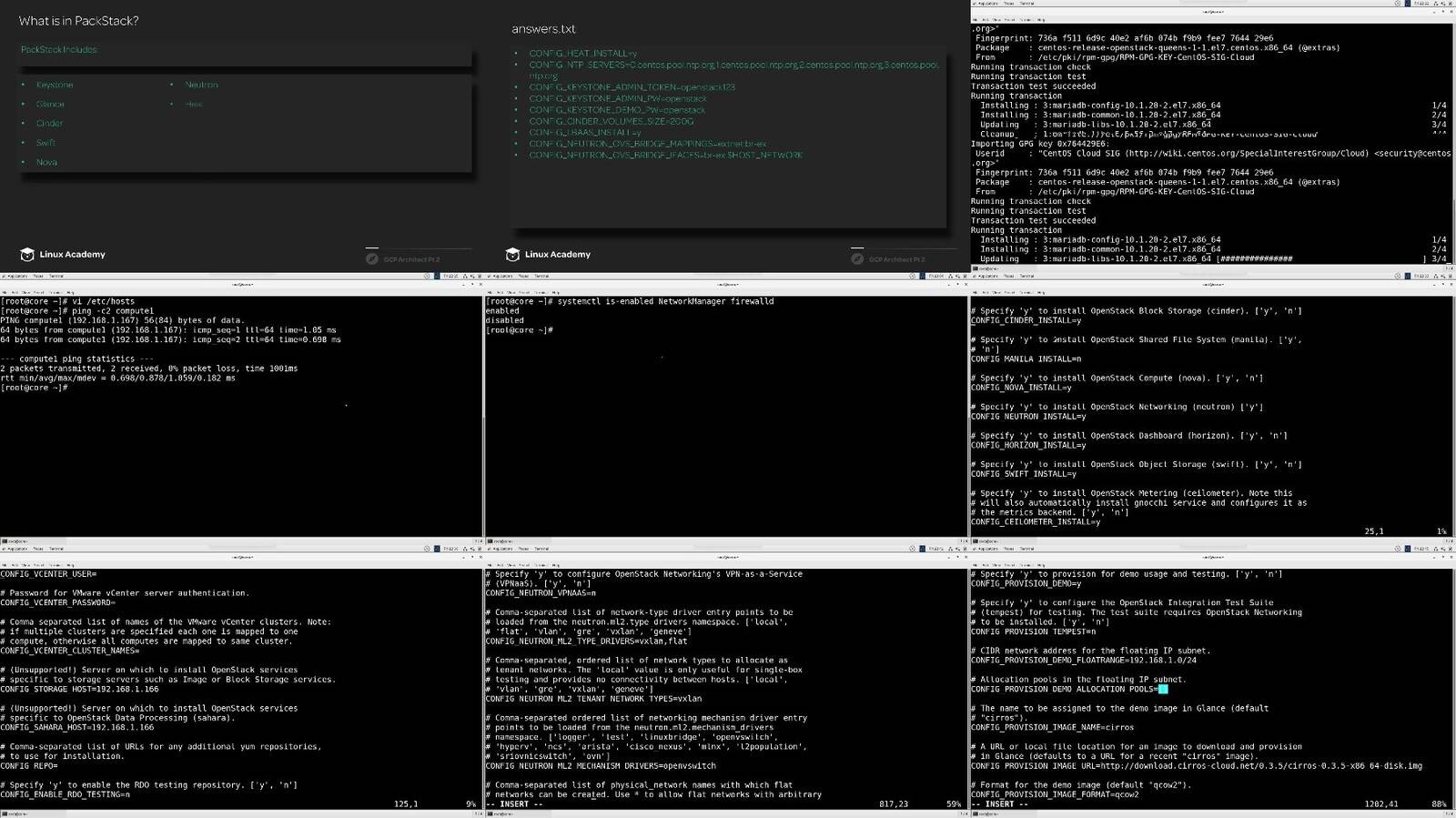Click the CONFIG_SWIFT_INSTALL=y line
Screen dimensions: 1456x818
(1024, 473)
